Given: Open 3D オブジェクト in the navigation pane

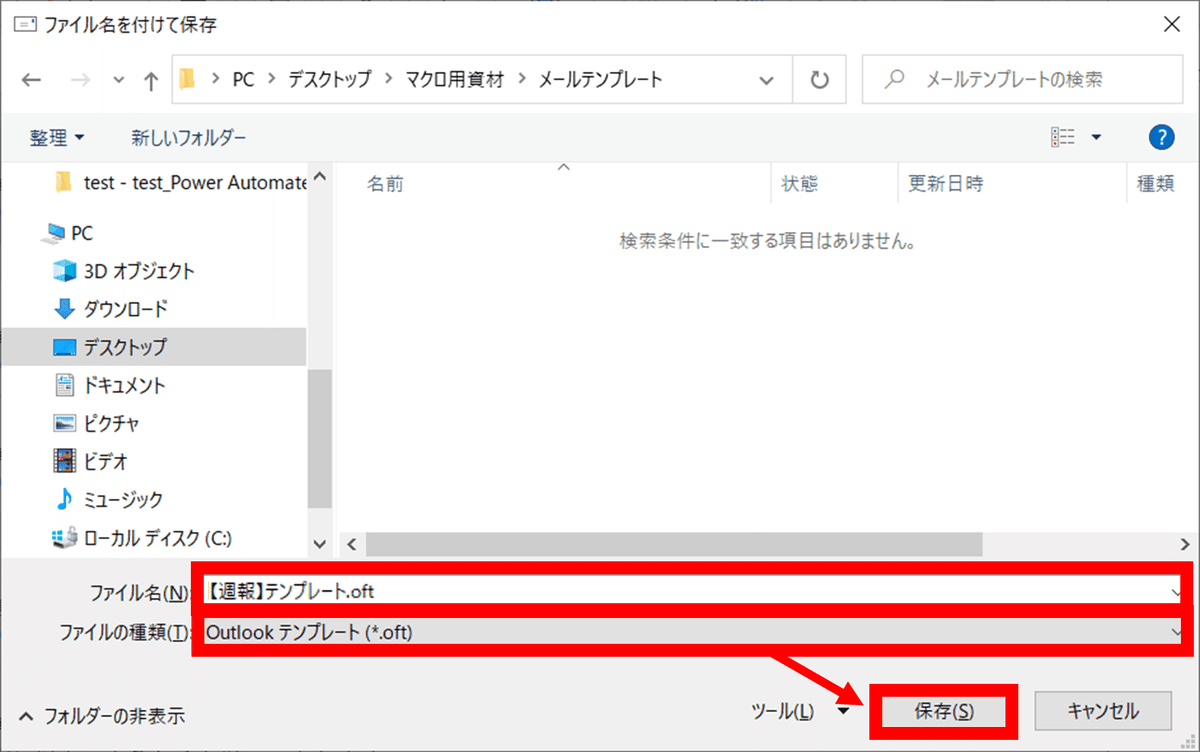Looking at the screenshot, I should (139, 271).
